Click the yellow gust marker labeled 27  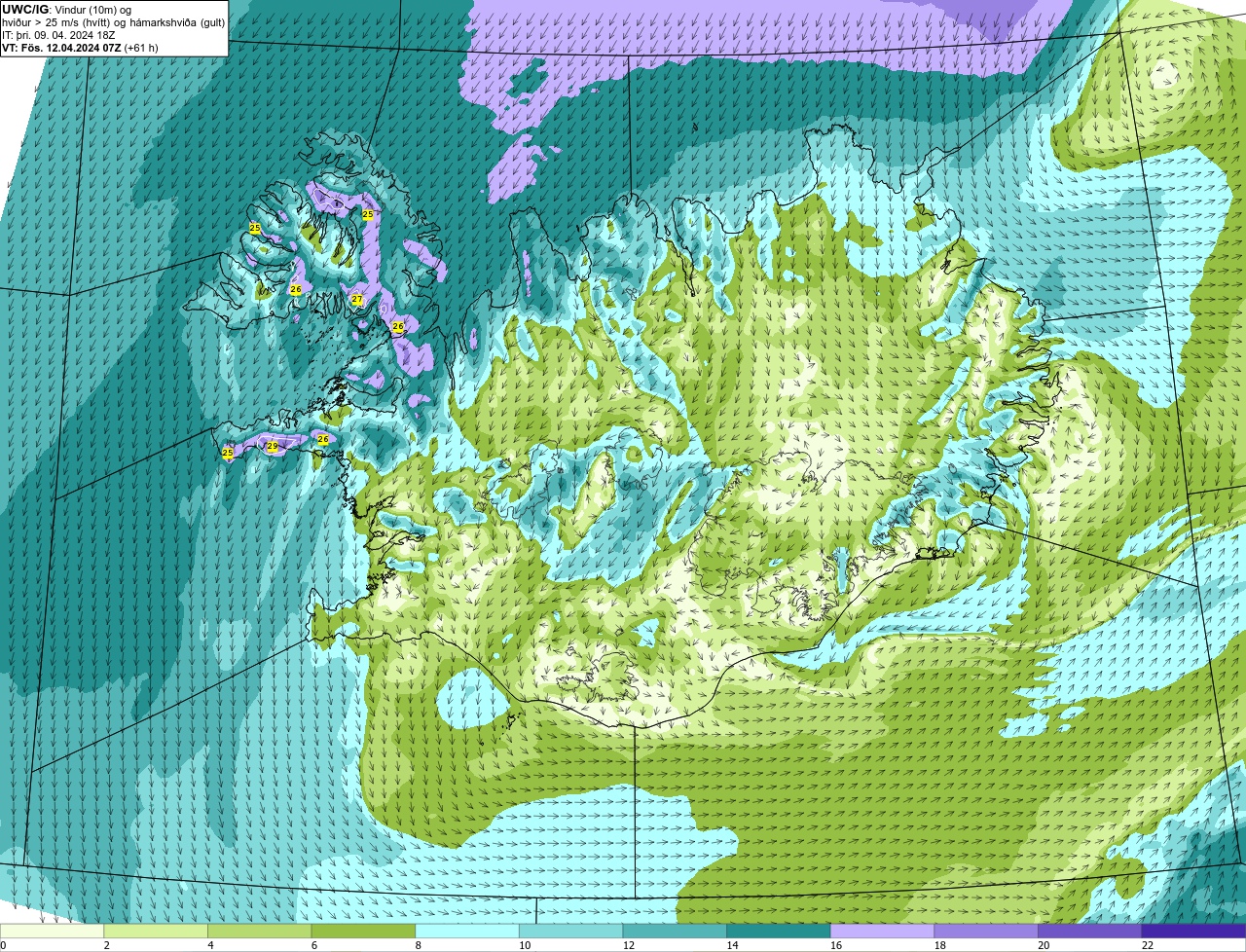(357, 300)
